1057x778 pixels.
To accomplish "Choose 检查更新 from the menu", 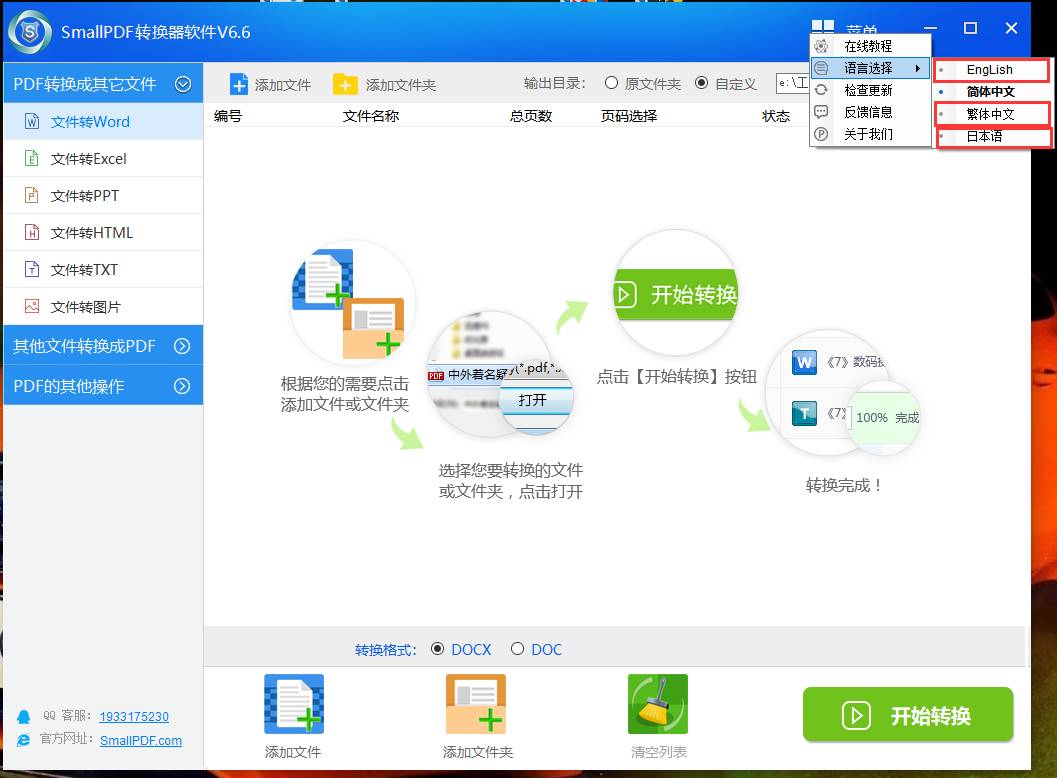I will click(870, 90).
